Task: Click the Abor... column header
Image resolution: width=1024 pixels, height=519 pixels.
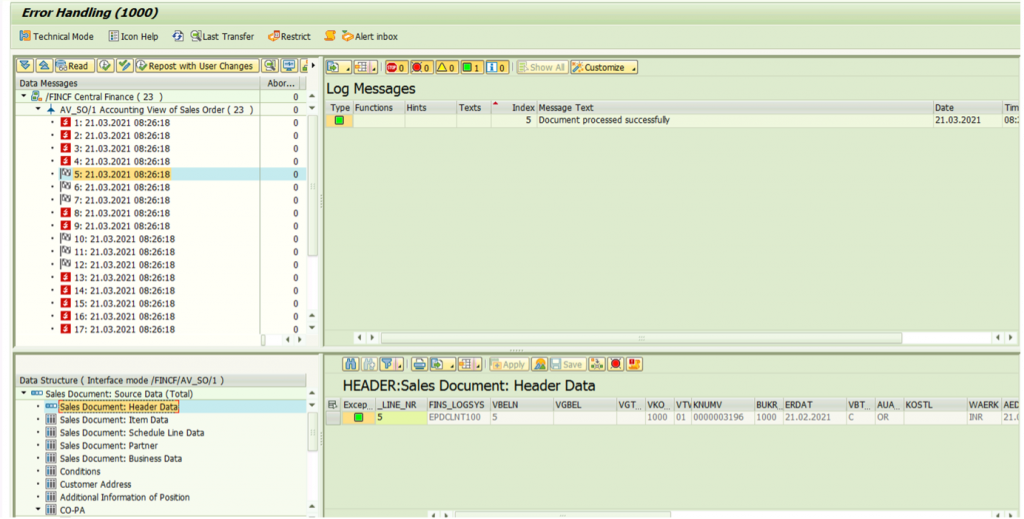Action: tap(281, 84)
